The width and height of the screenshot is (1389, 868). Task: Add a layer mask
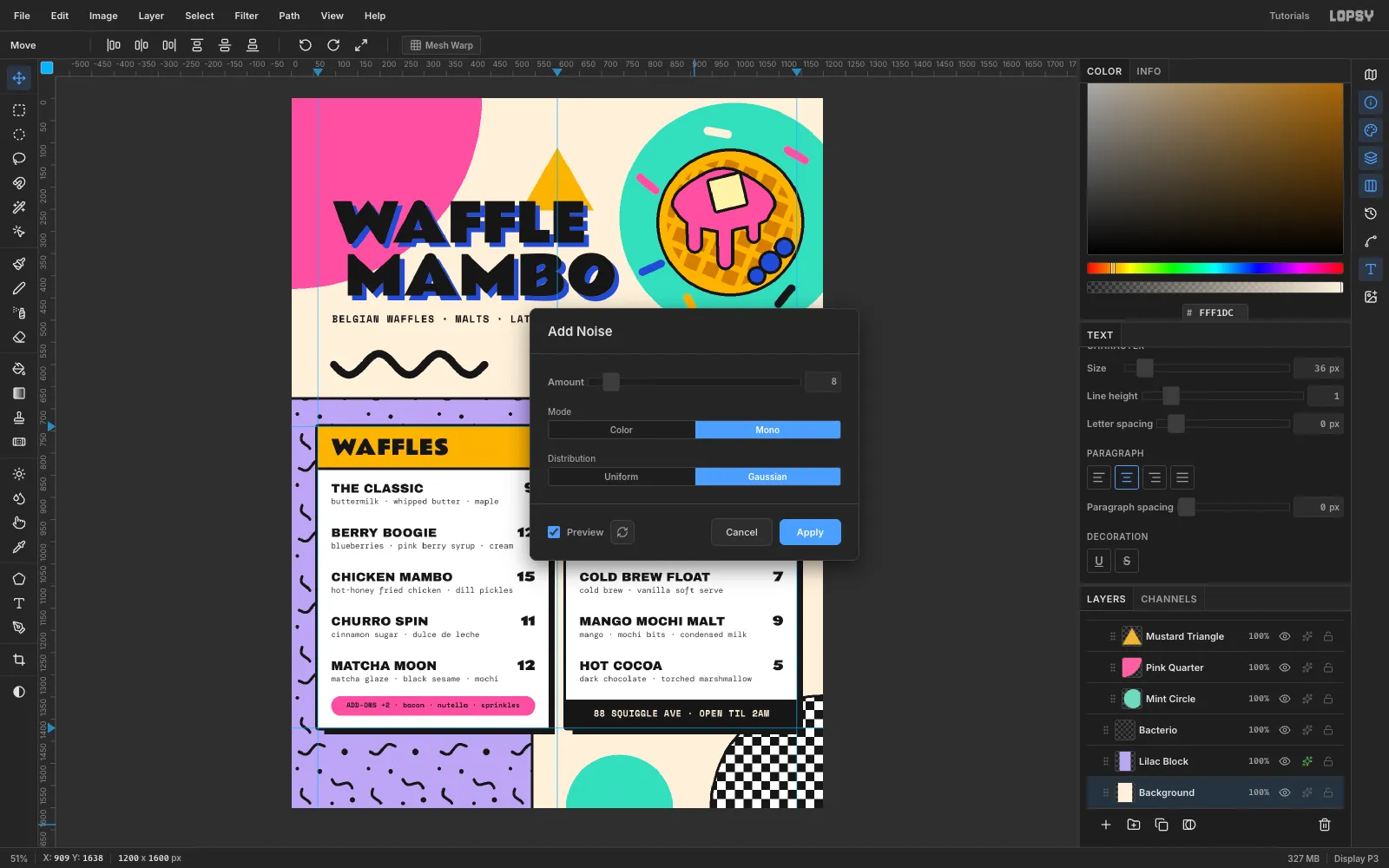pos(1189,825)
